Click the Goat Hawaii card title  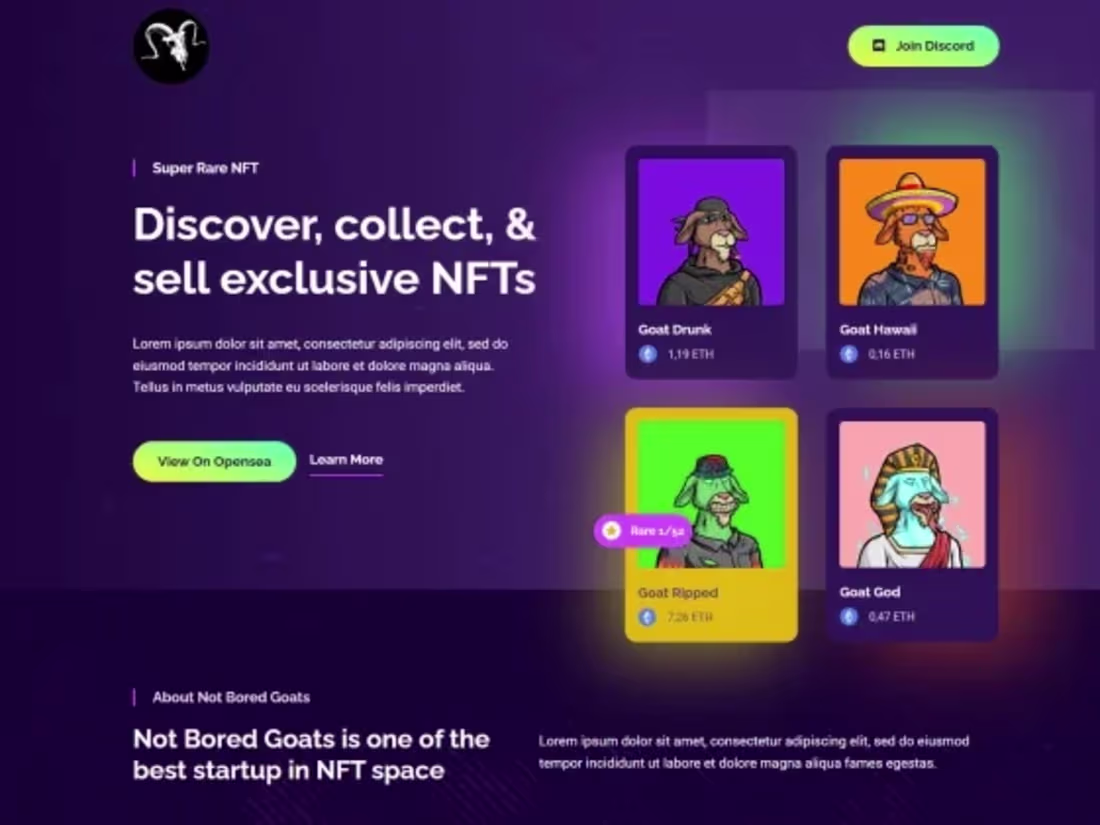pos(878,330)
